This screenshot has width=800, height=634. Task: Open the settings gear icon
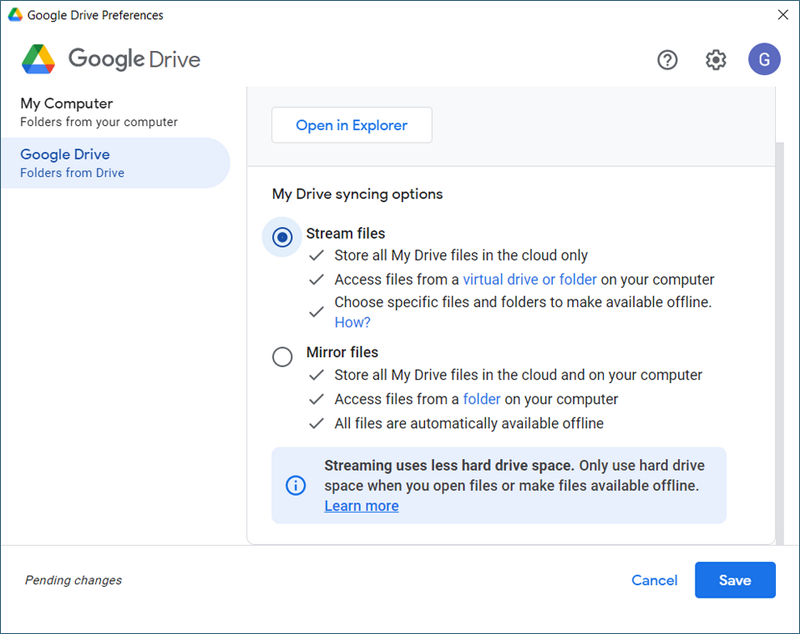tap(716, 60)
